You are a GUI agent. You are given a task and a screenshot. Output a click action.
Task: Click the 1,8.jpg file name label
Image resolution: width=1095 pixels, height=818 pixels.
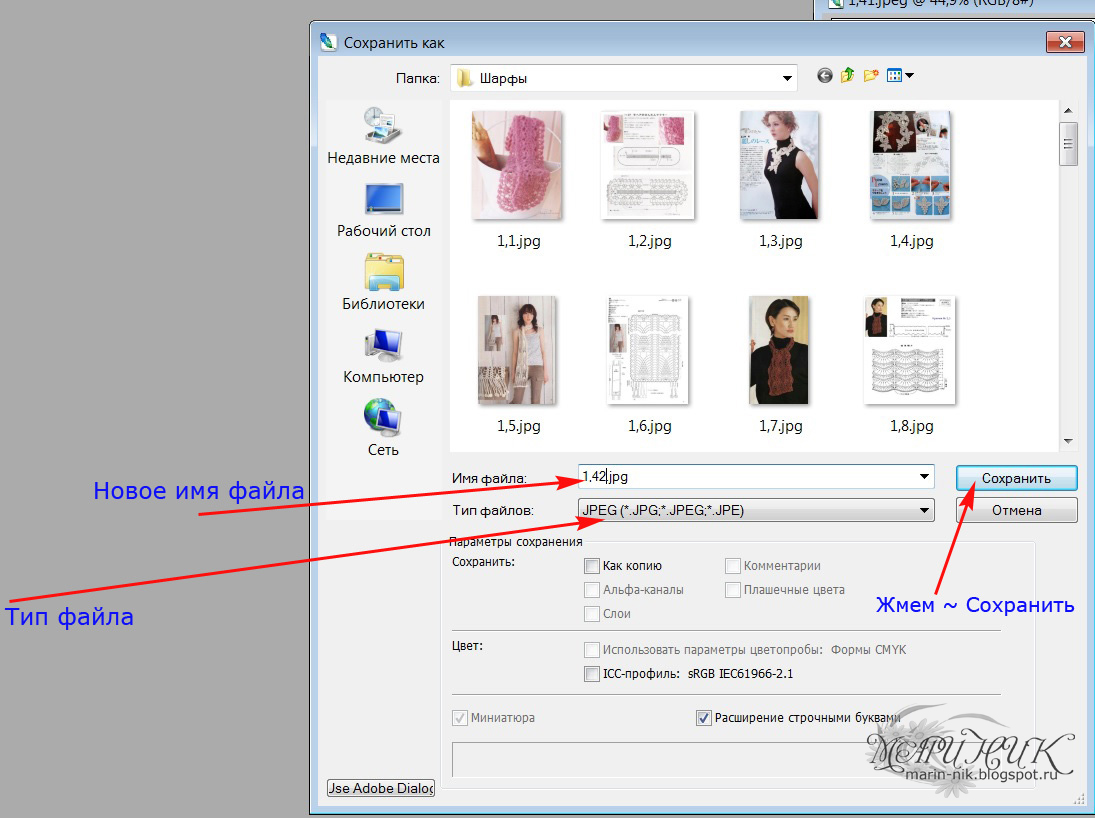pos(911,426)
